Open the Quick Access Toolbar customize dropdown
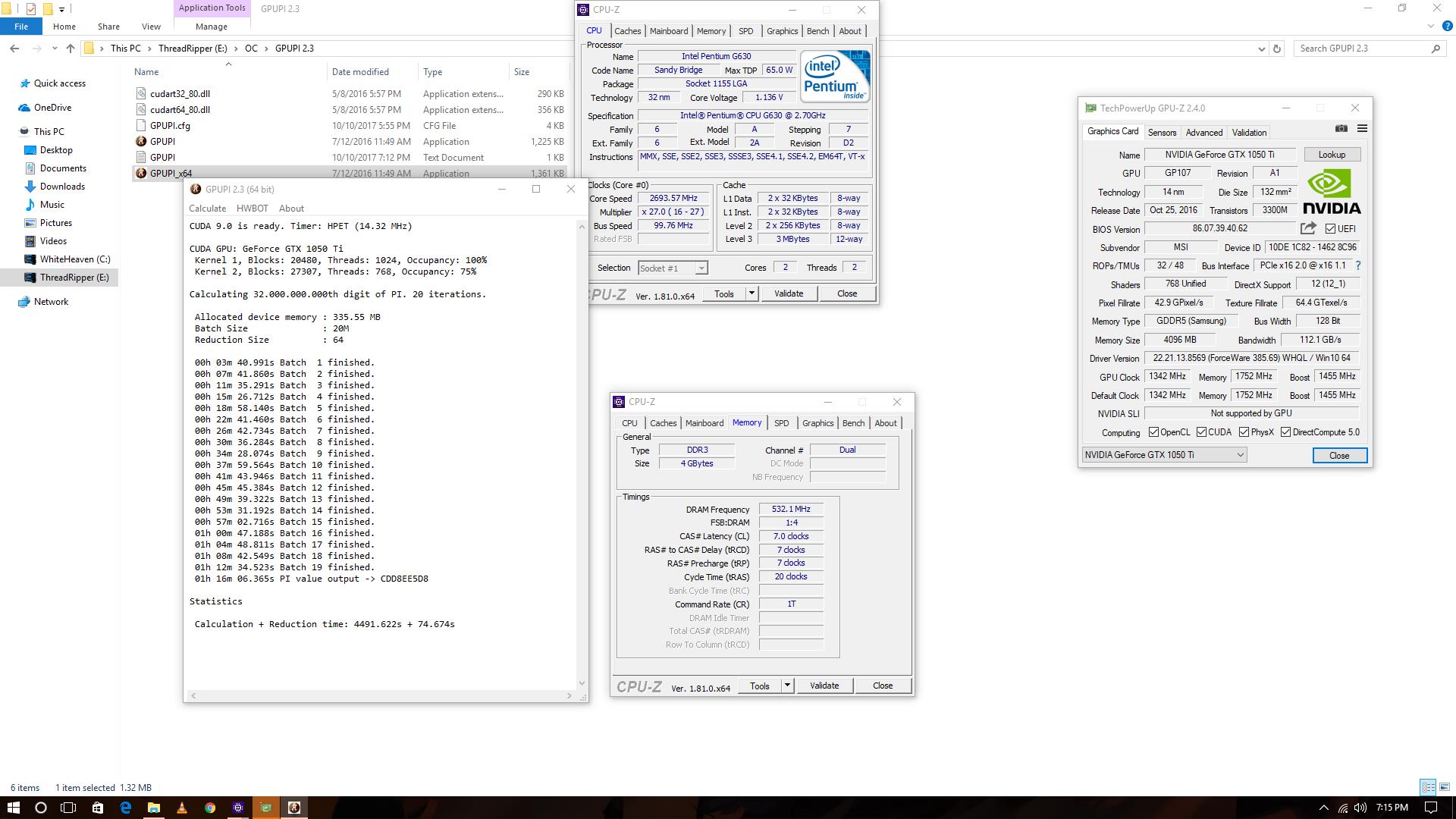 62,9
